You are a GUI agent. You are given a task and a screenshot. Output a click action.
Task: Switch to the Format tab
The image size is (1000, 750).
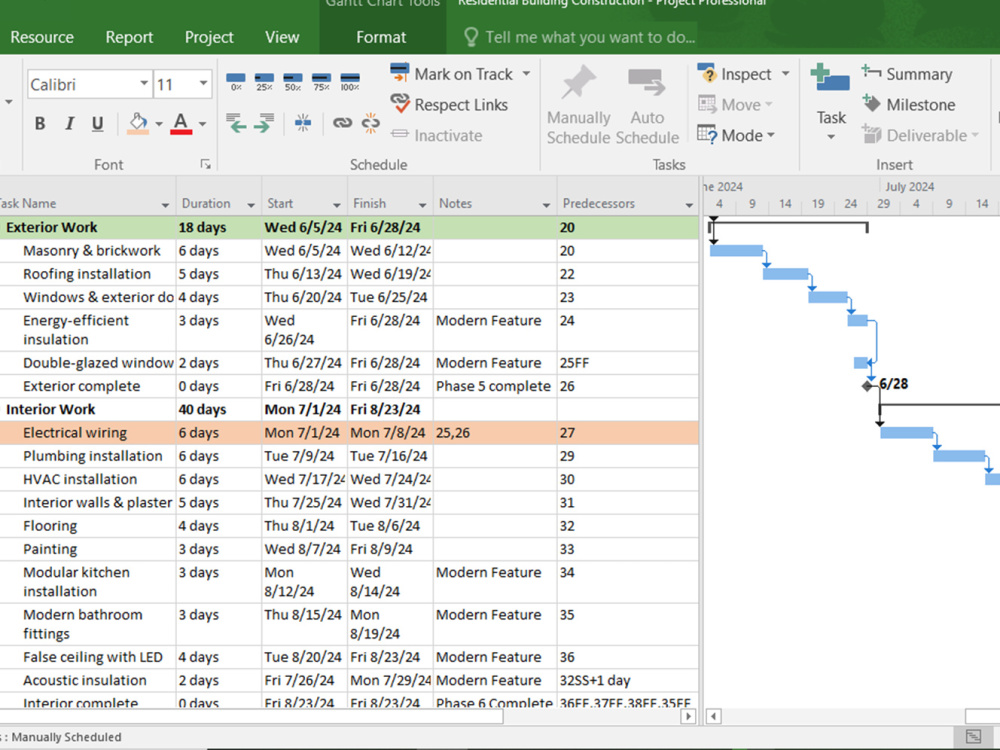381,38
